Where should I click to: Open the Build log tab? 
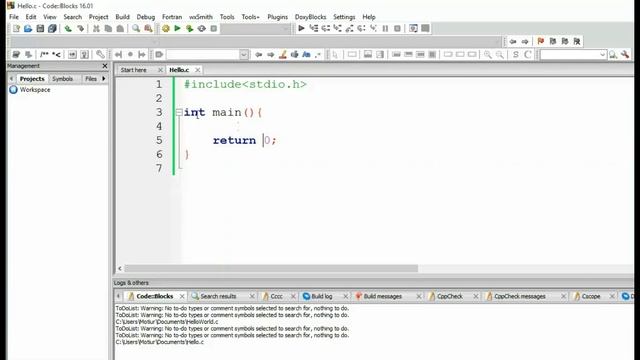[322, 296]
